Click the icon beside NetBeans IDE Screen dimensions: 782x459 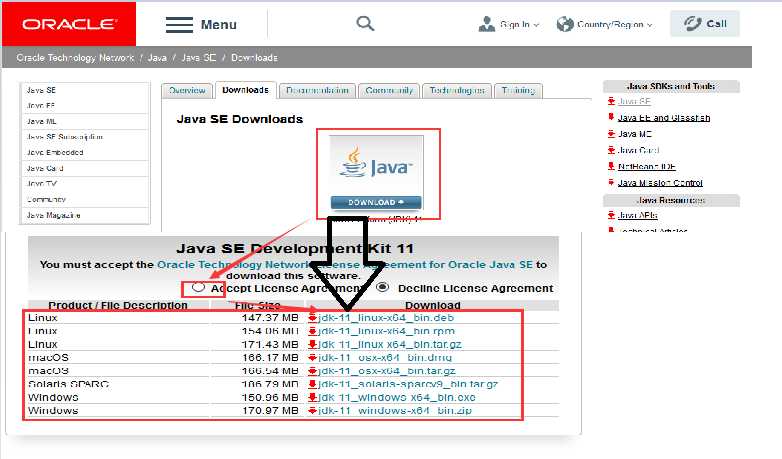tap(611, 166)
